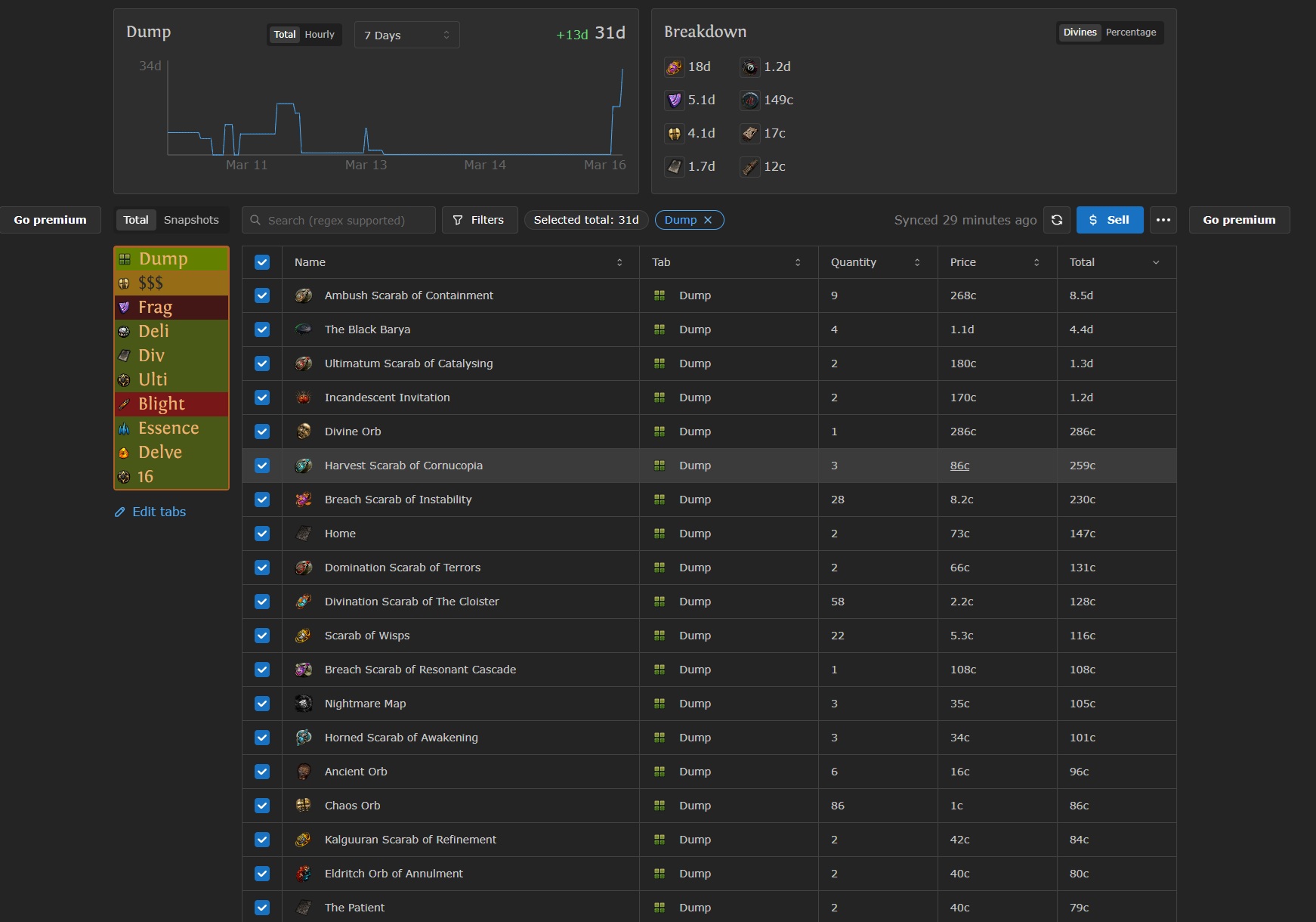Click the Nightmare Map item icon

(304, 704)
